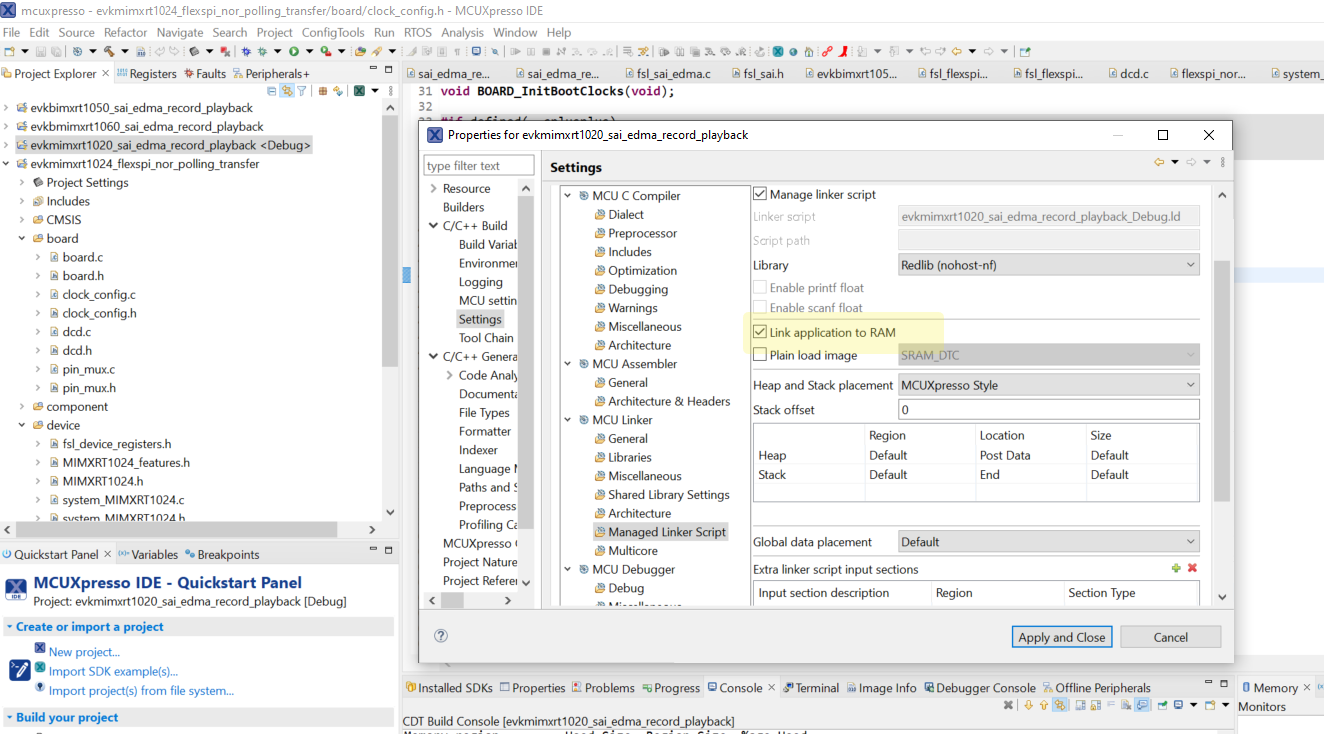Viewport: 1324px width, 734px height.
Task: Expand the device folder in Project Explorer
Action: click(20, 424)
